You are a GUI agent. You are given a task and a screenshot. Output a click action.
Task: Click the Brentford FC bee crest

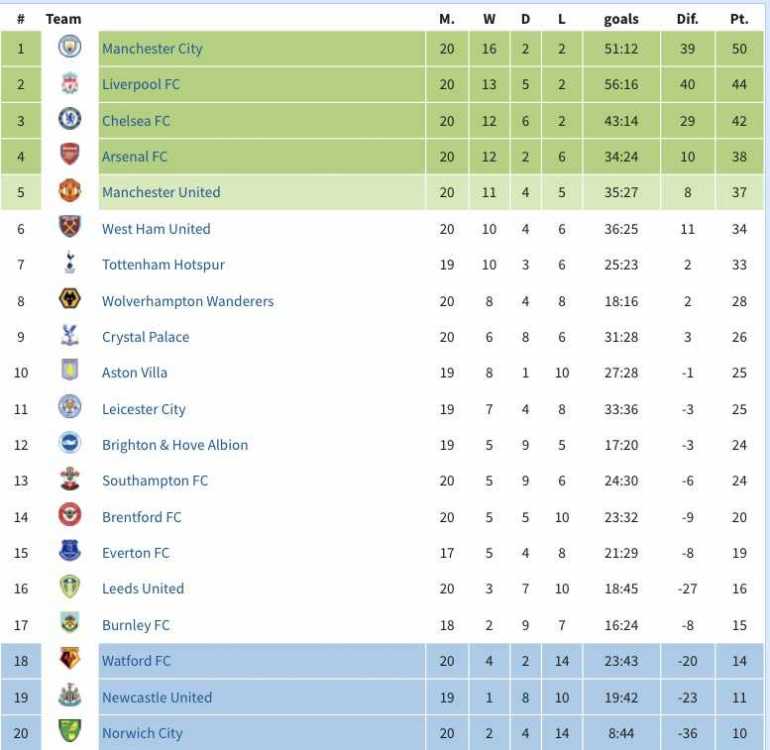tap(70, 515)
